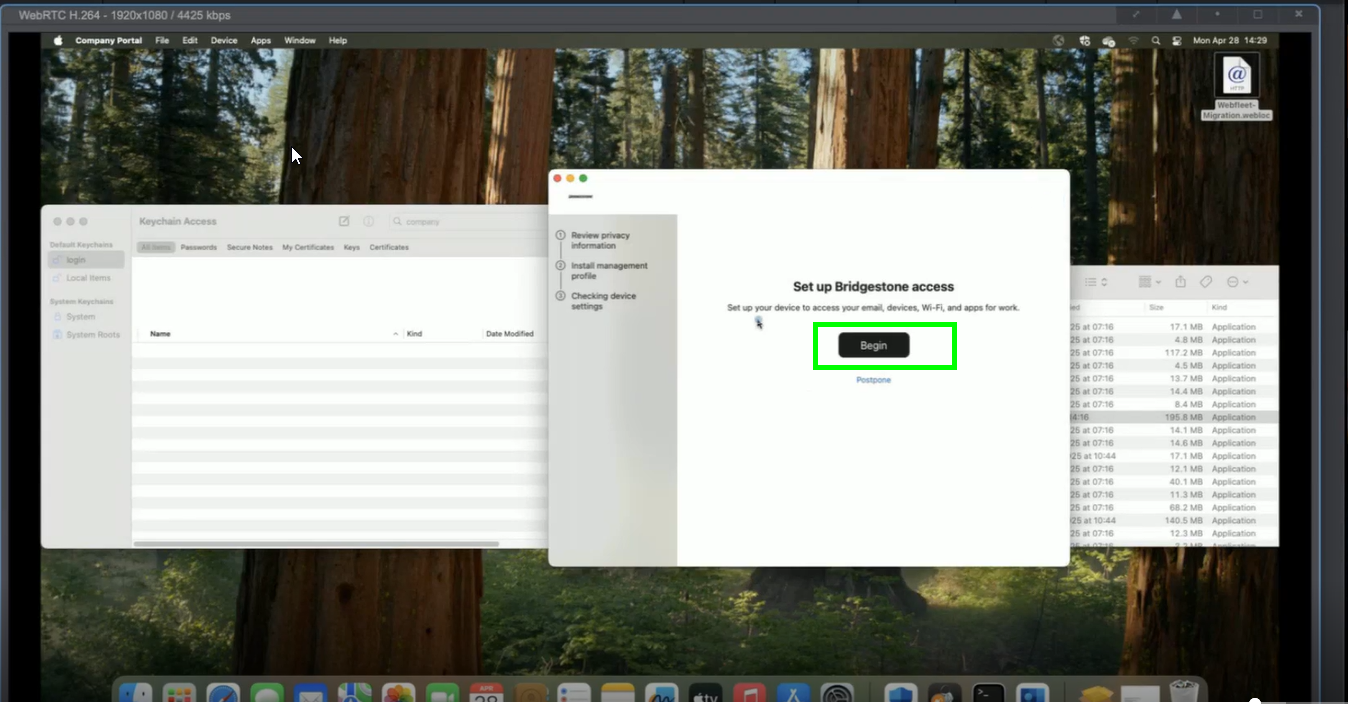This screenshot has width=1348, height=704.
Task: Click the Checking device settings step
Action: (609, 301)
